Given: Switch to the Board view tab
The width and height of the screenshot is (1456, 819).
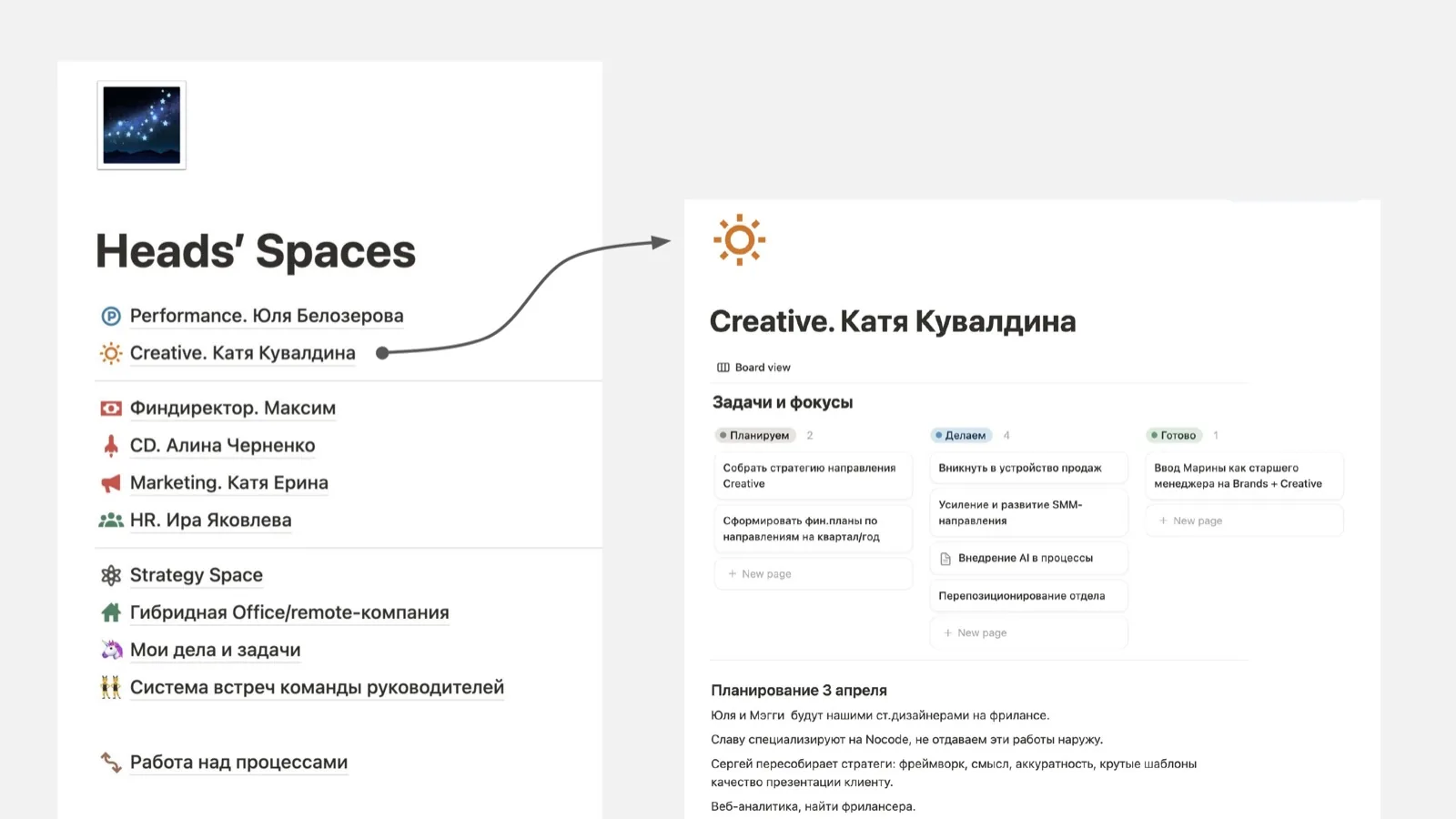Looking at the screenshot, I should click(754, 368).
